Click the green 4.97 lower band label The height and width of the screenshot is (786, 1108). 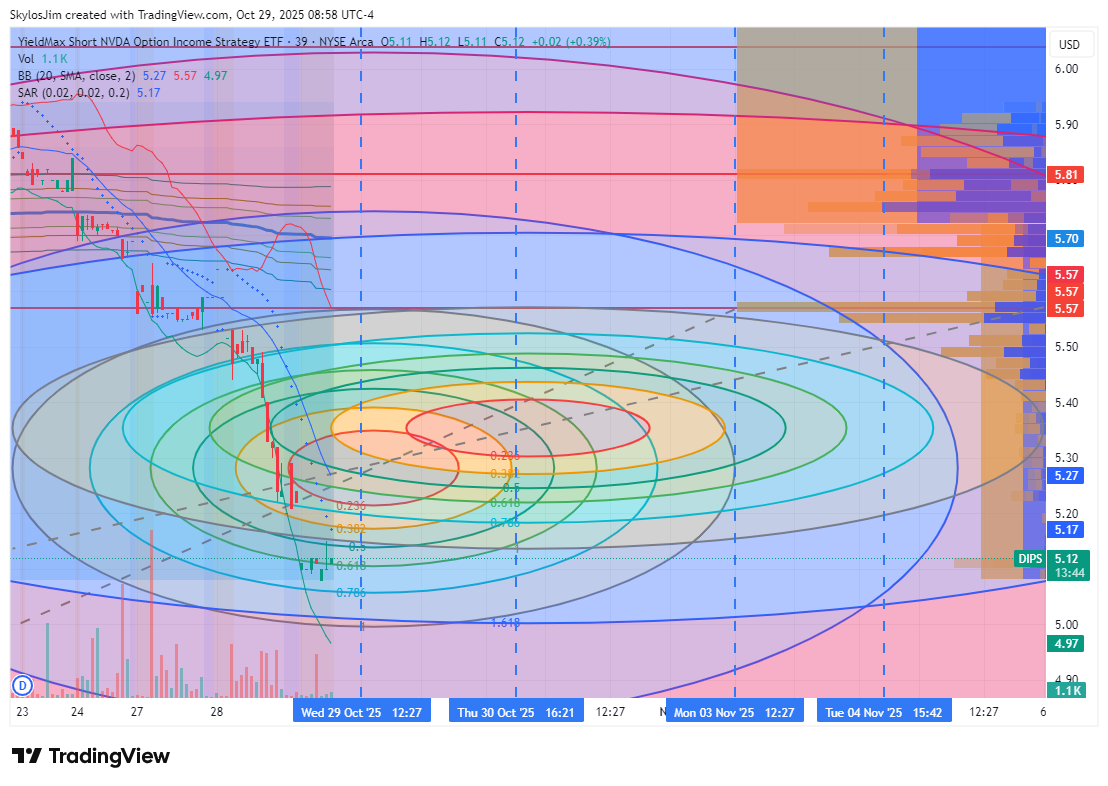1066,644
